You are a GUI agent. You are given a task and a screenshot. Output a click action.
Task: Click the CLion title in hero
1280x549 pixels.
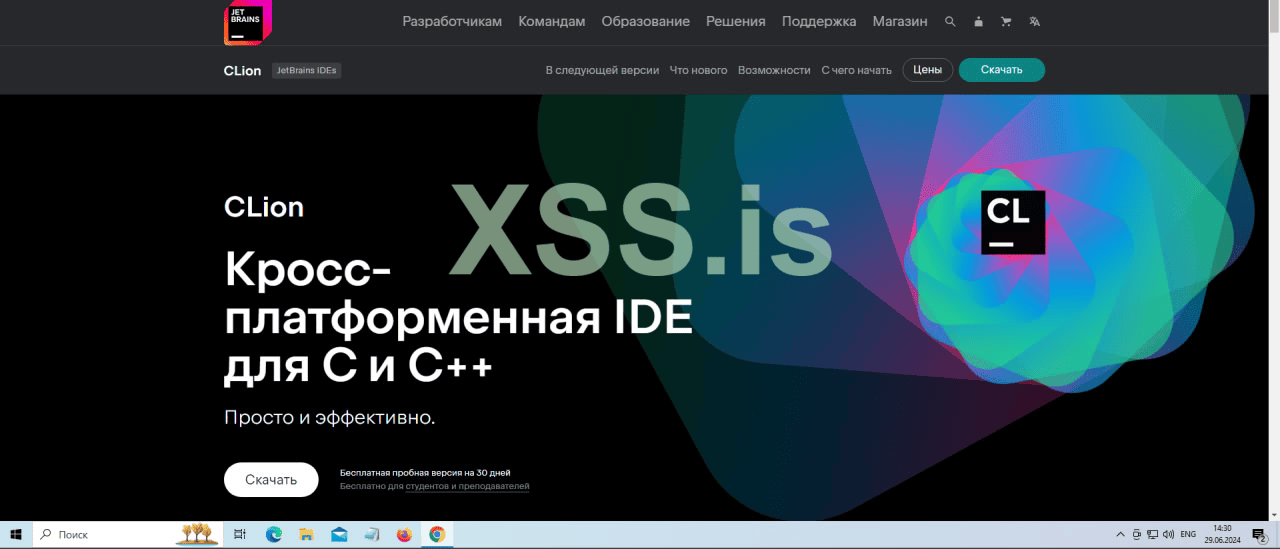tap(264, 207)
